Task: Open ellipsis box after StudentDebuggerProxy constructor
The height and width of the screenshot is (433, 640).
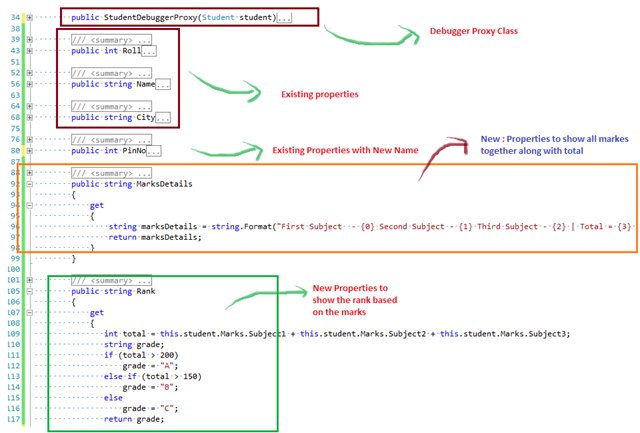Action: (x=284, y=19)
